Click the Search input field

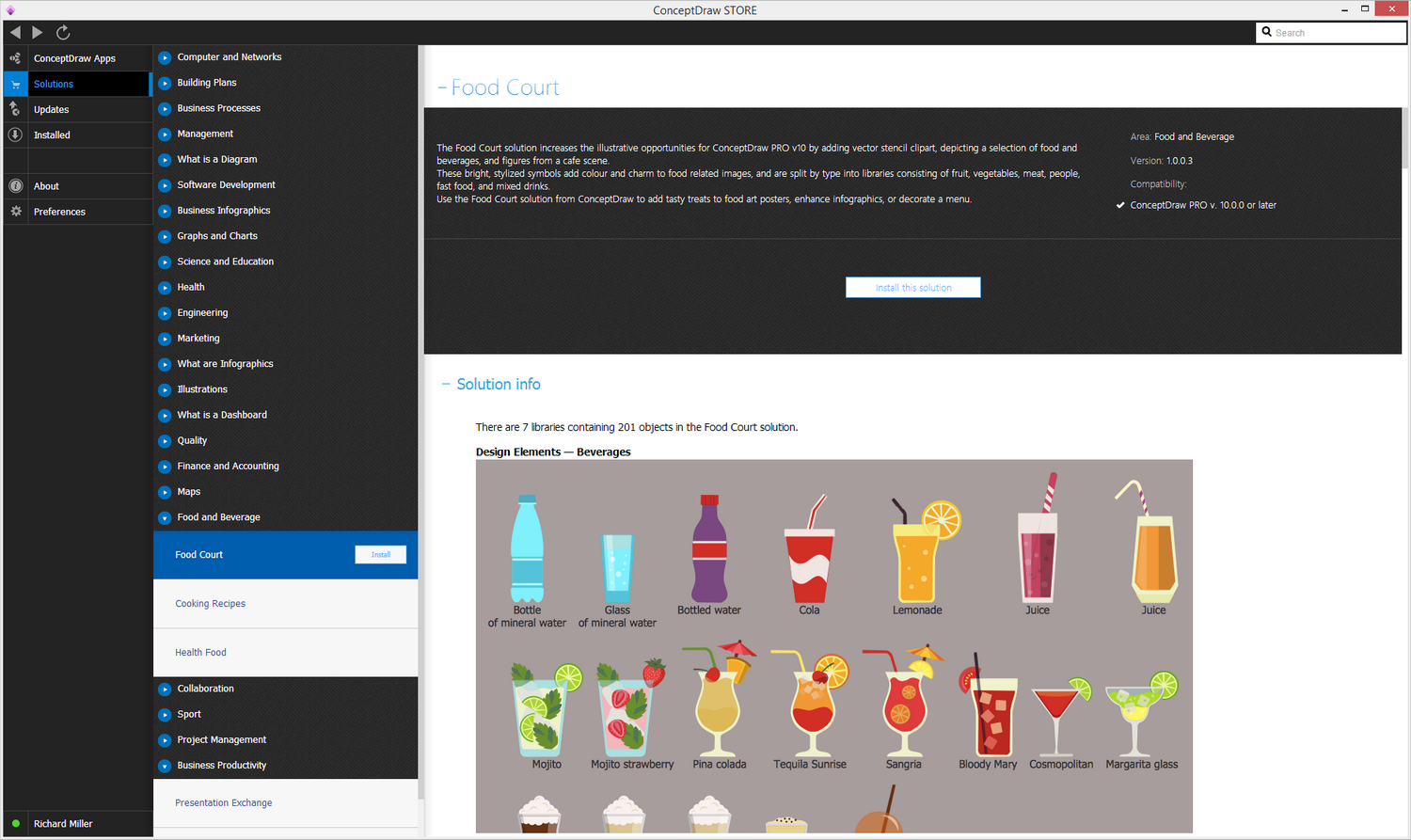(x=1331, y=33)
